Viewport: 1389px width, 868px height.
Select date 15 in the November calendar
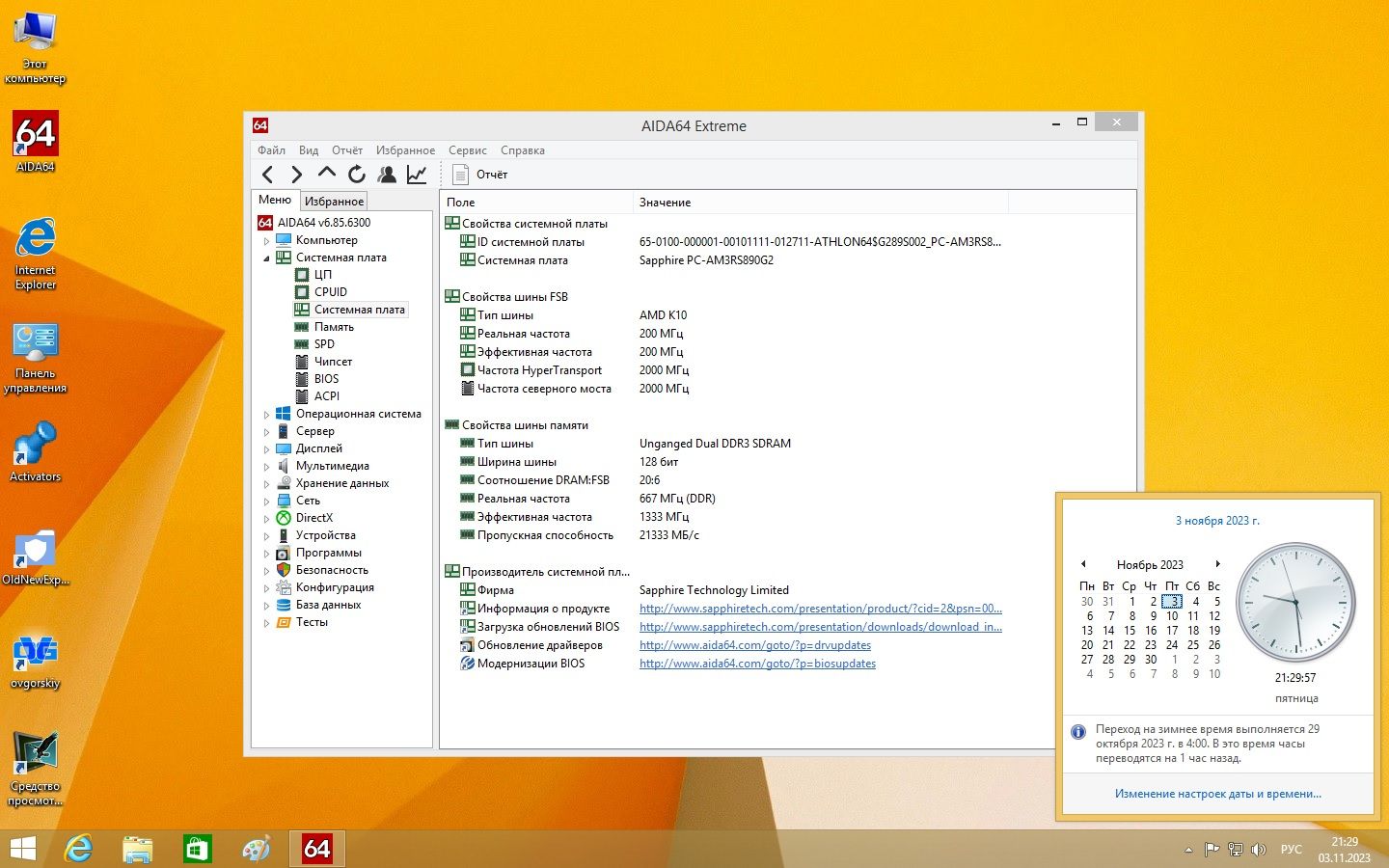point(1130,631)
